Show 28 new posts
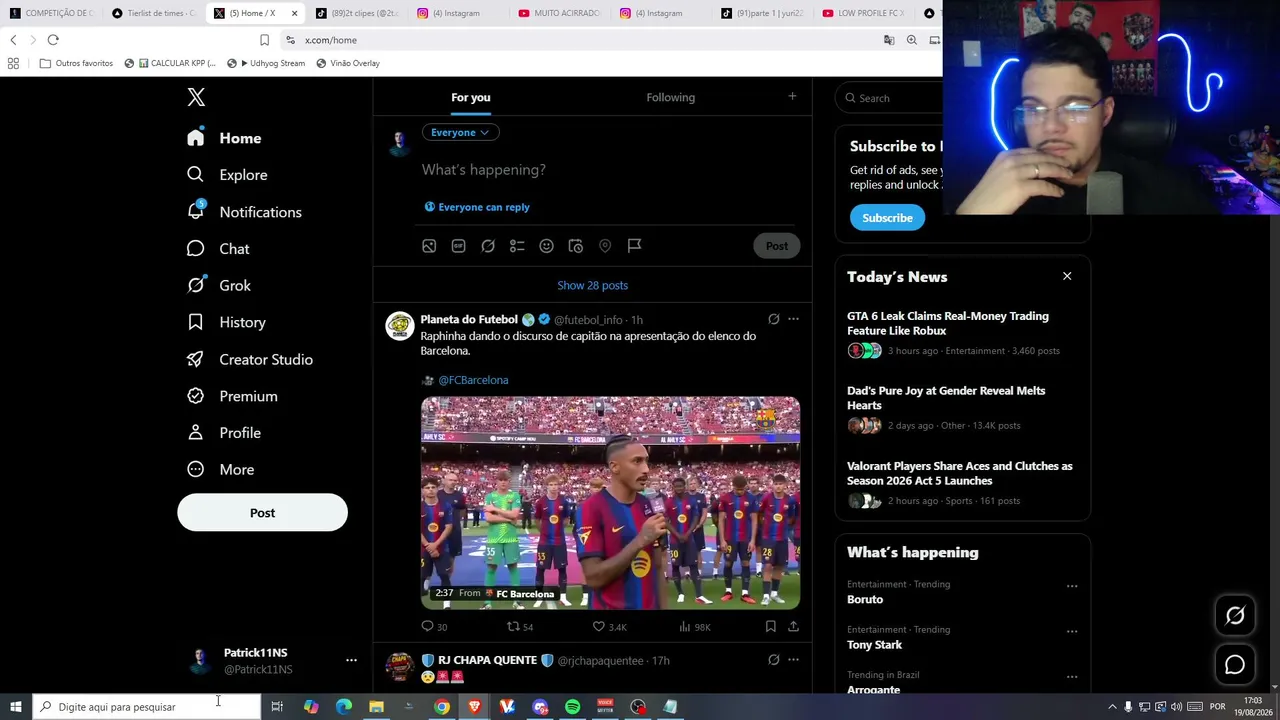1280x720 pixels. [x=593, y=286]
